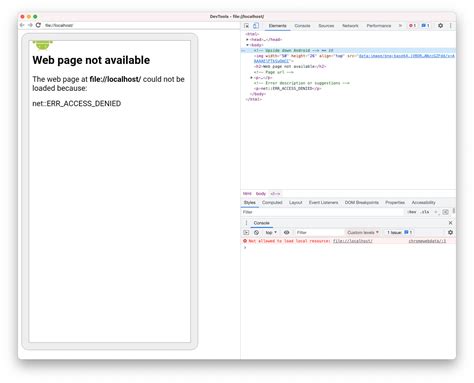Click the console prompt chevron

[245, 247]
